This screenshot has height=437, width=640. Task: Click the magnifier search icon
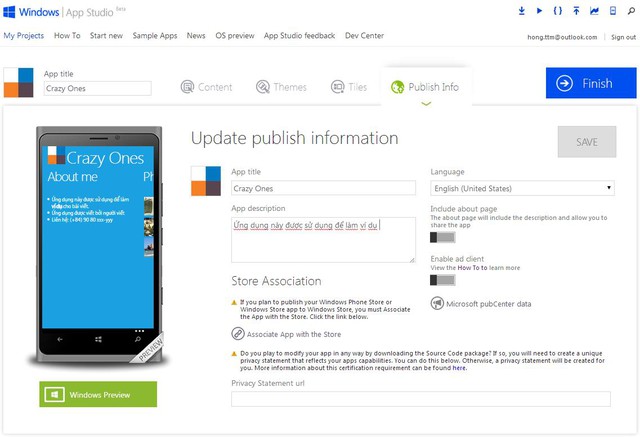click(x=629, y=11)
